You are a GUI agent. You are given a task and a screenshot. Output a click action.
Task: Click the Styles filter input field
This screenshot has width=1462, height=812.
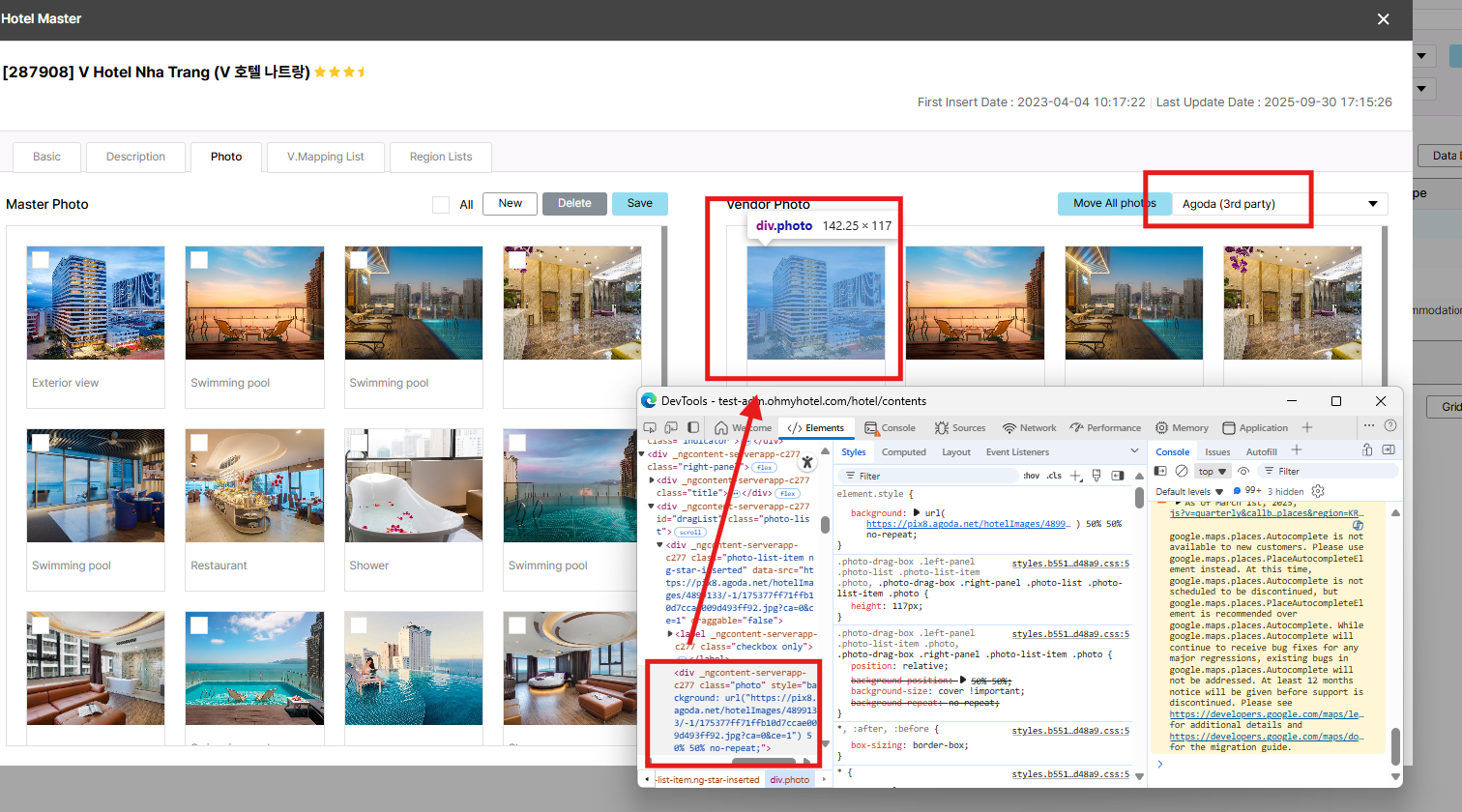point(928,476)
